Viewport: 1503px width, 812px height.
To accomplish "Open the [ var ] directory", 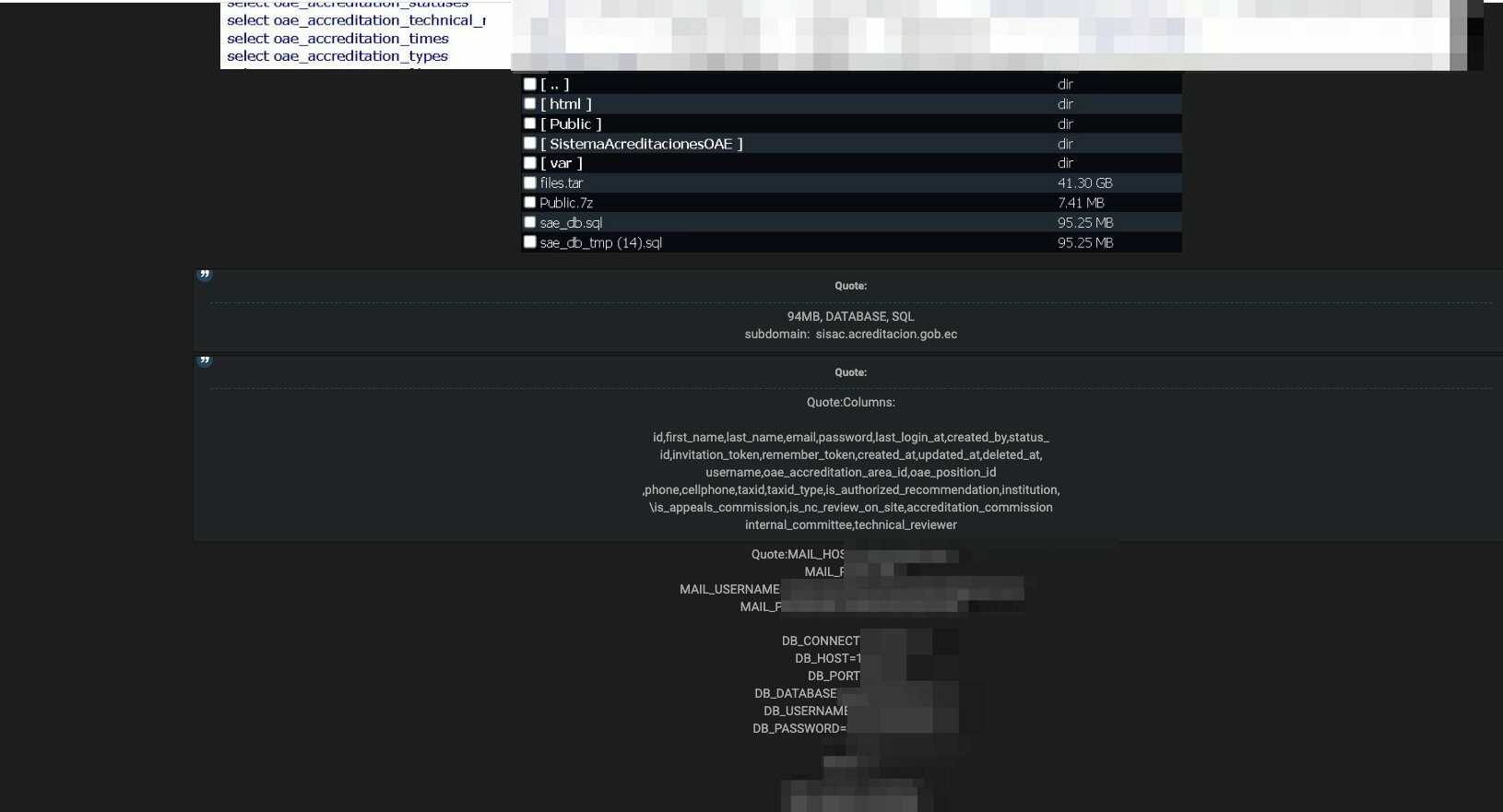I will tap(562, 163).
